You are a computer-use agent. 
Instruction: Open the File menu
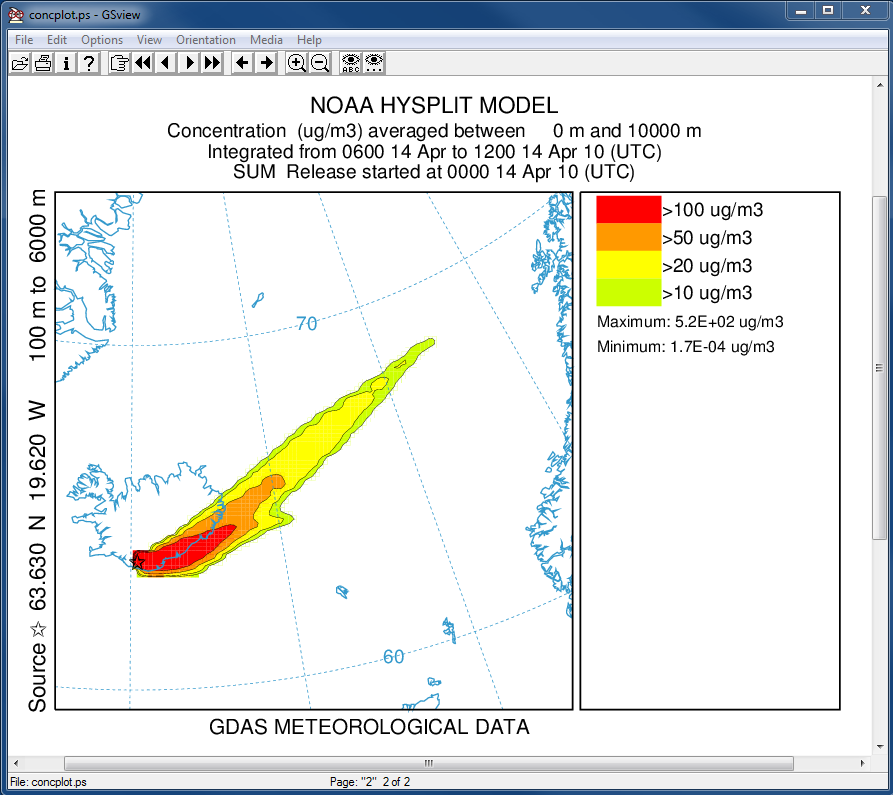24,40
